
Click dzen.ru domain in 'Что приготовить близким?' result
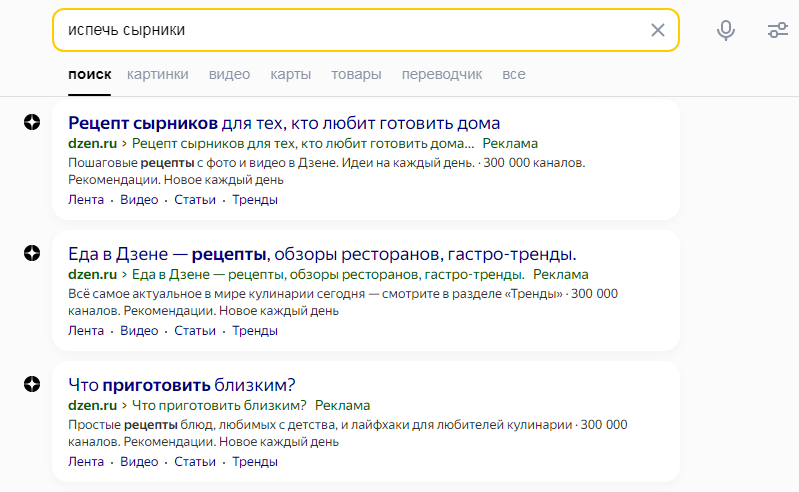click(93, 405)
